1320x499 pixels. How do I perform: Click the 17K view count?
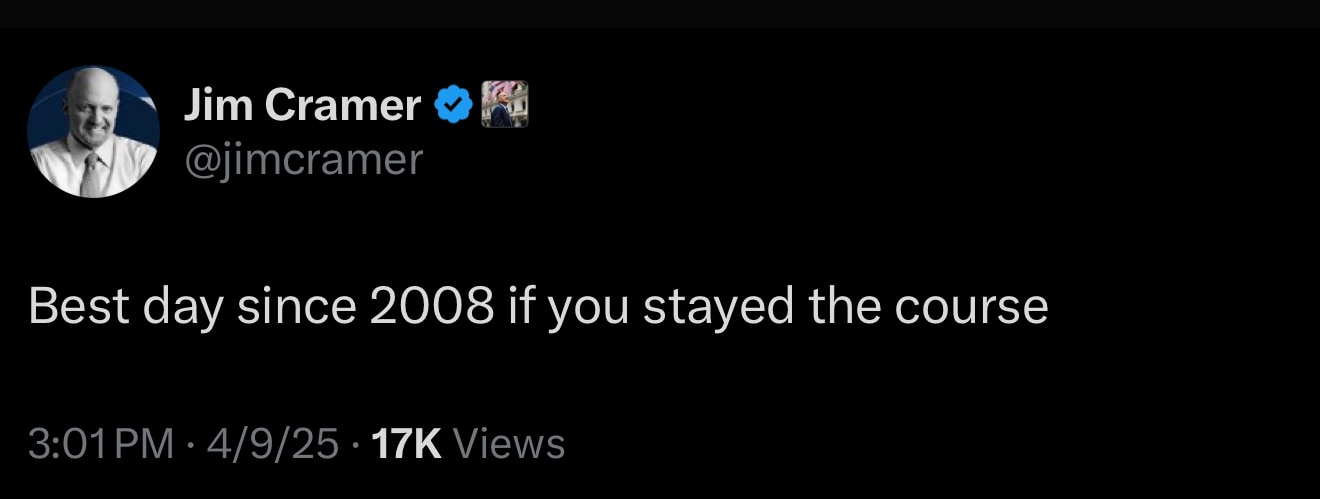tap(406, 443)
